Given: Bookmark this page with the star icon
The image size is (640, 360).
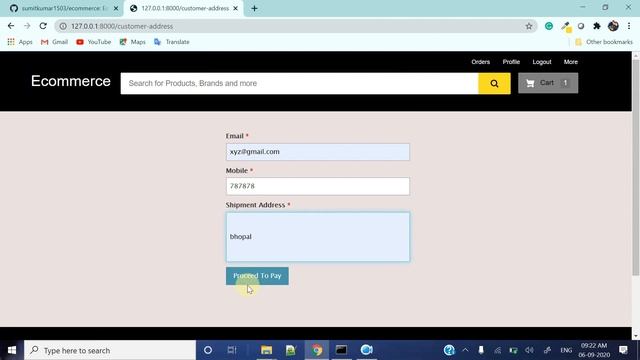Looking at the screenshot, I should [529, 26].
